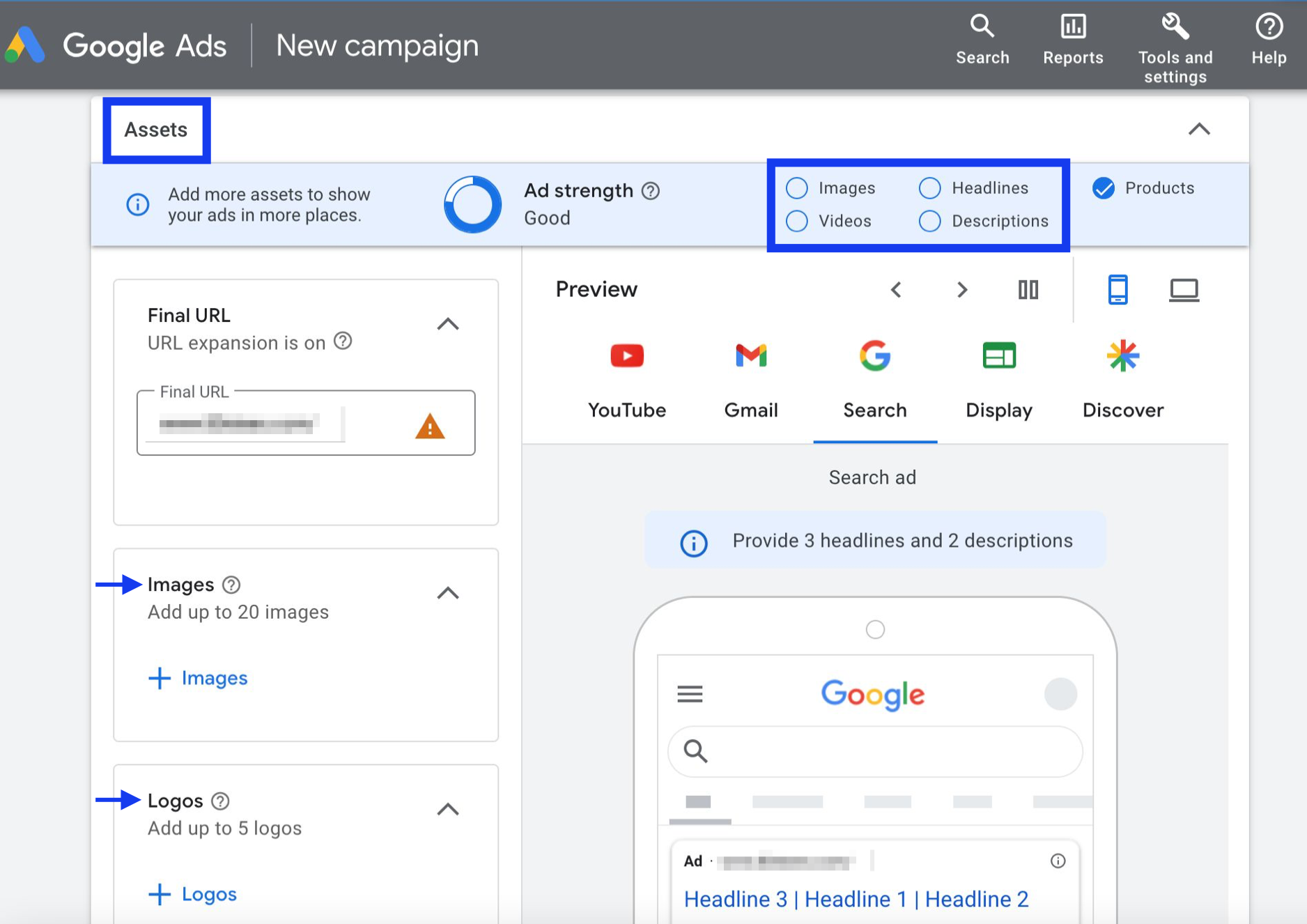Viewport: 1307px width, 924px height.
Task: Collapse the Final URL card
Action: pos(448,324)
